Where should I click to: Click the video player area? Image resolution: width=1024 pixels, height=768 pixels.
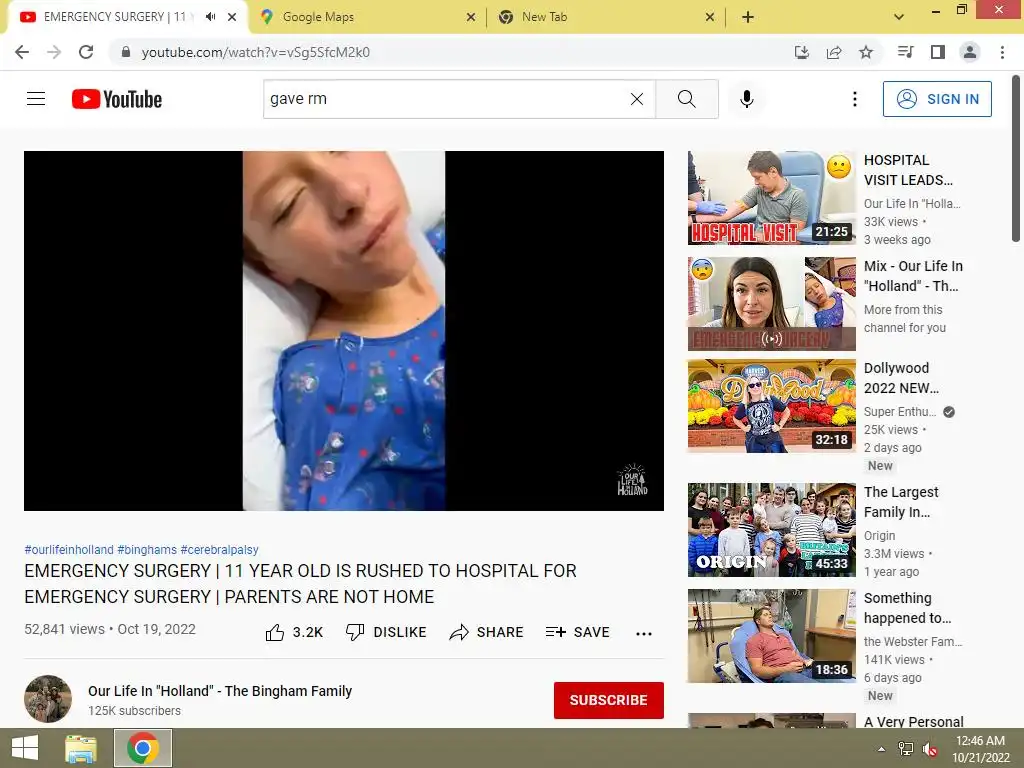[x=344, y=330]
